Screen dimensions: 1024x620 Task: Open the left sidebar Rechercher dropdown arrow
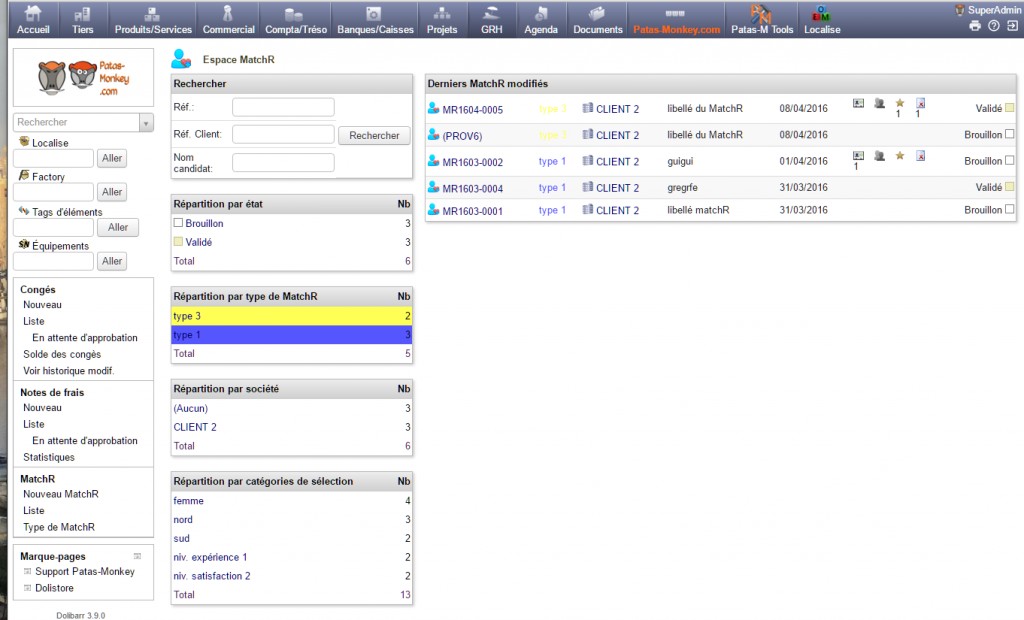click(x=147, y=122)
